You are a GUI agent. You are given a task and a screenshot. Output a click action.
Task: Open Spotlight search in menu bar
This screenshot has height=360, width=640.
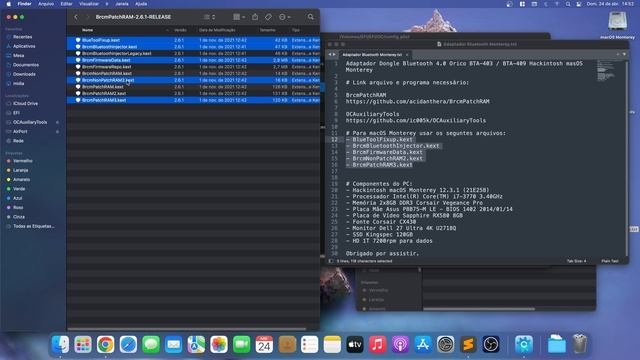coord(568,4)
